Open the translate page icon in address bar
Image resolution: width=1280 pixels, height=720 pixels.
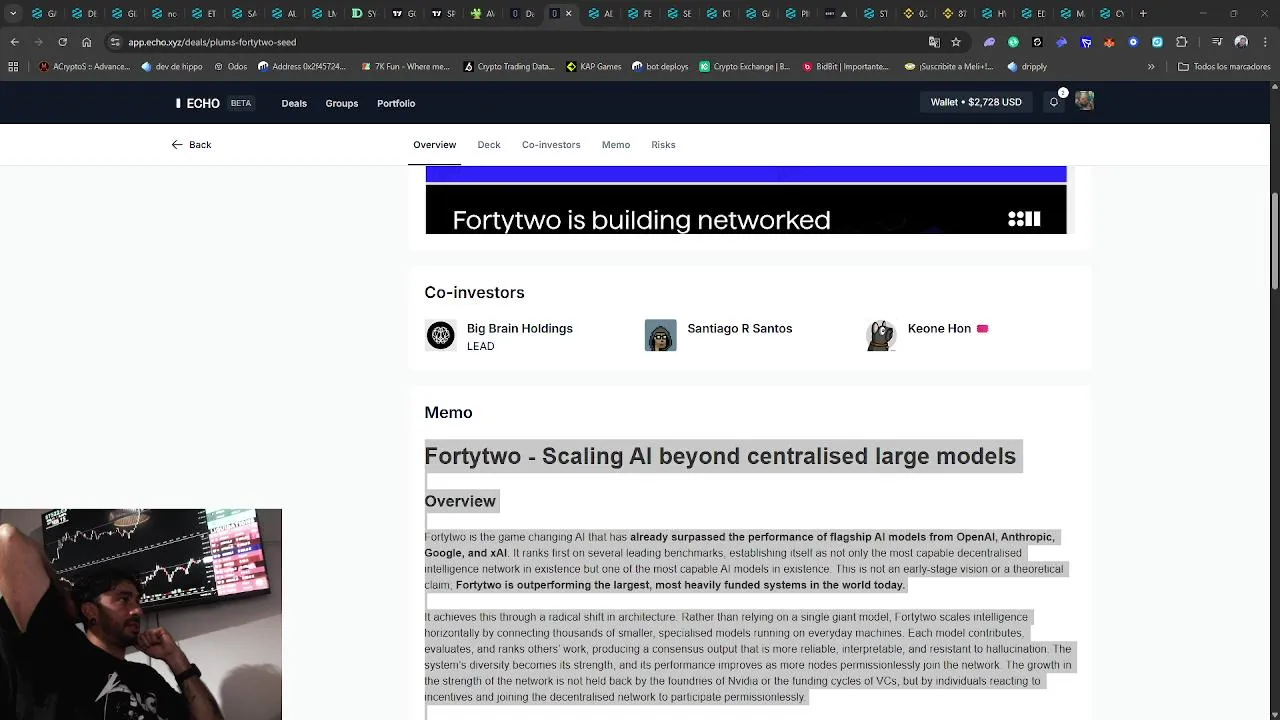934,42
